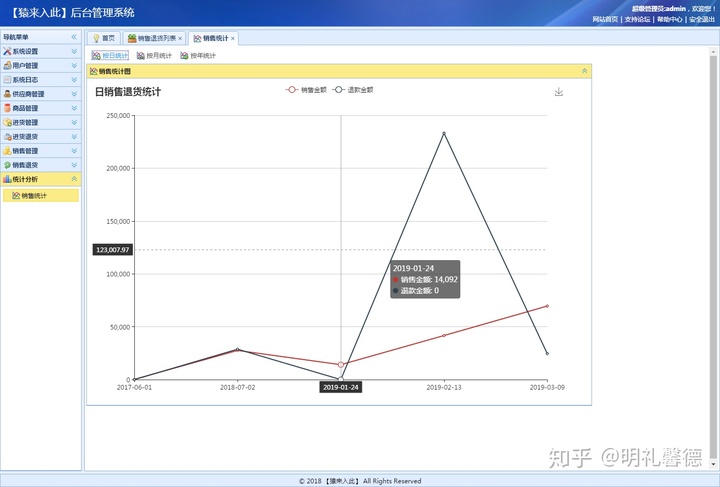This screenshot has width=720, height=487.
Task: Click the 2018-07-02 data point on chart
Action: [x=237, y=349]
